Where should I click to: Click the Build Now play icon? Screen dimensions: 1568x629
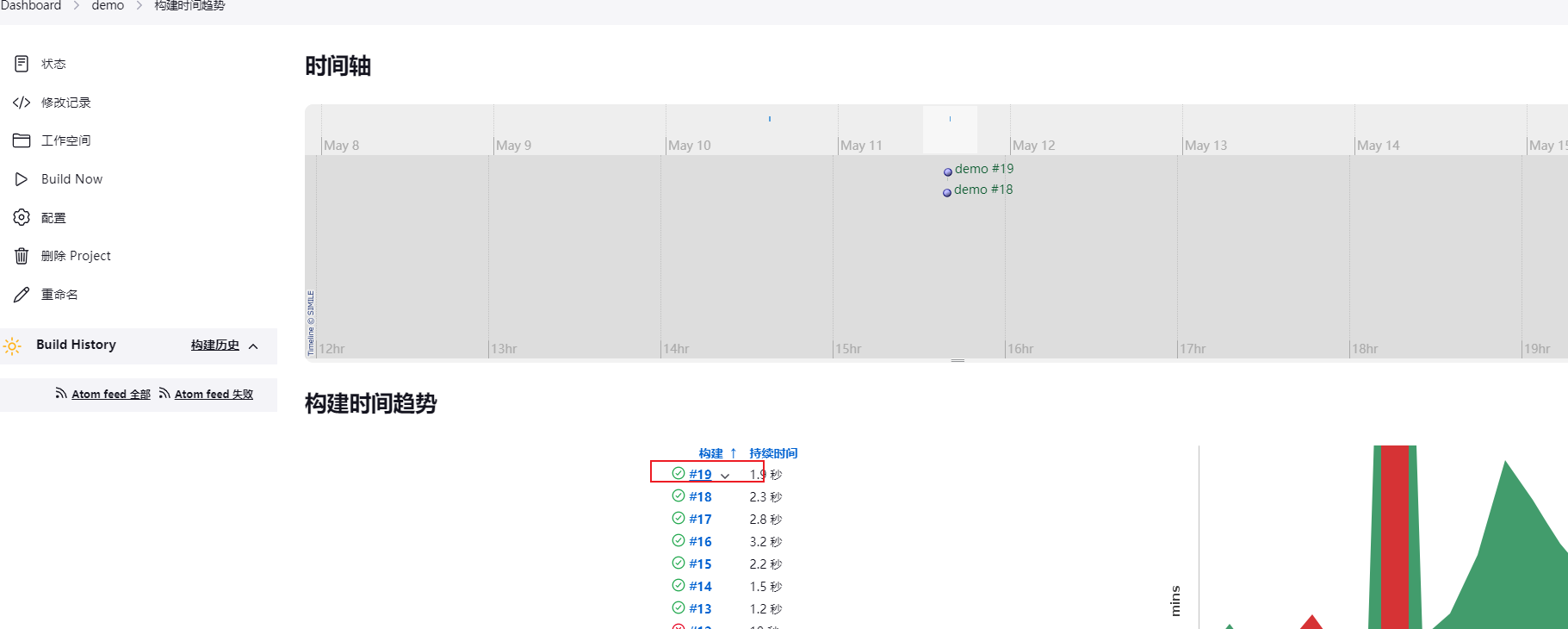(22, 179)
